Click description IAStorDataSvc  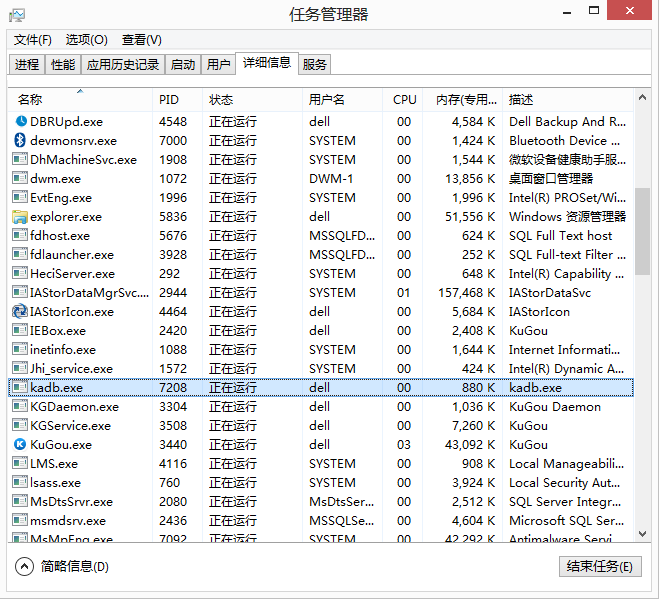coord(550,292)
